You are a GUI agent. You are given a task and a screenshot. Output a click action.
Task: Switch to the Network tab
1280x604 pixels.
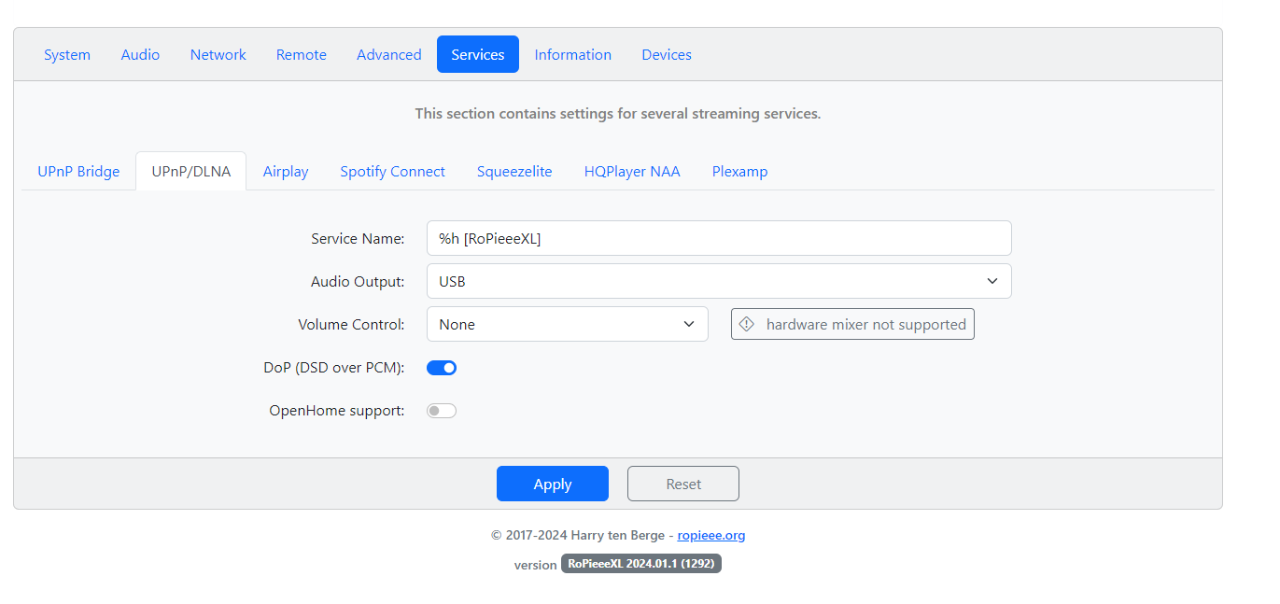(x=218, y=55)
